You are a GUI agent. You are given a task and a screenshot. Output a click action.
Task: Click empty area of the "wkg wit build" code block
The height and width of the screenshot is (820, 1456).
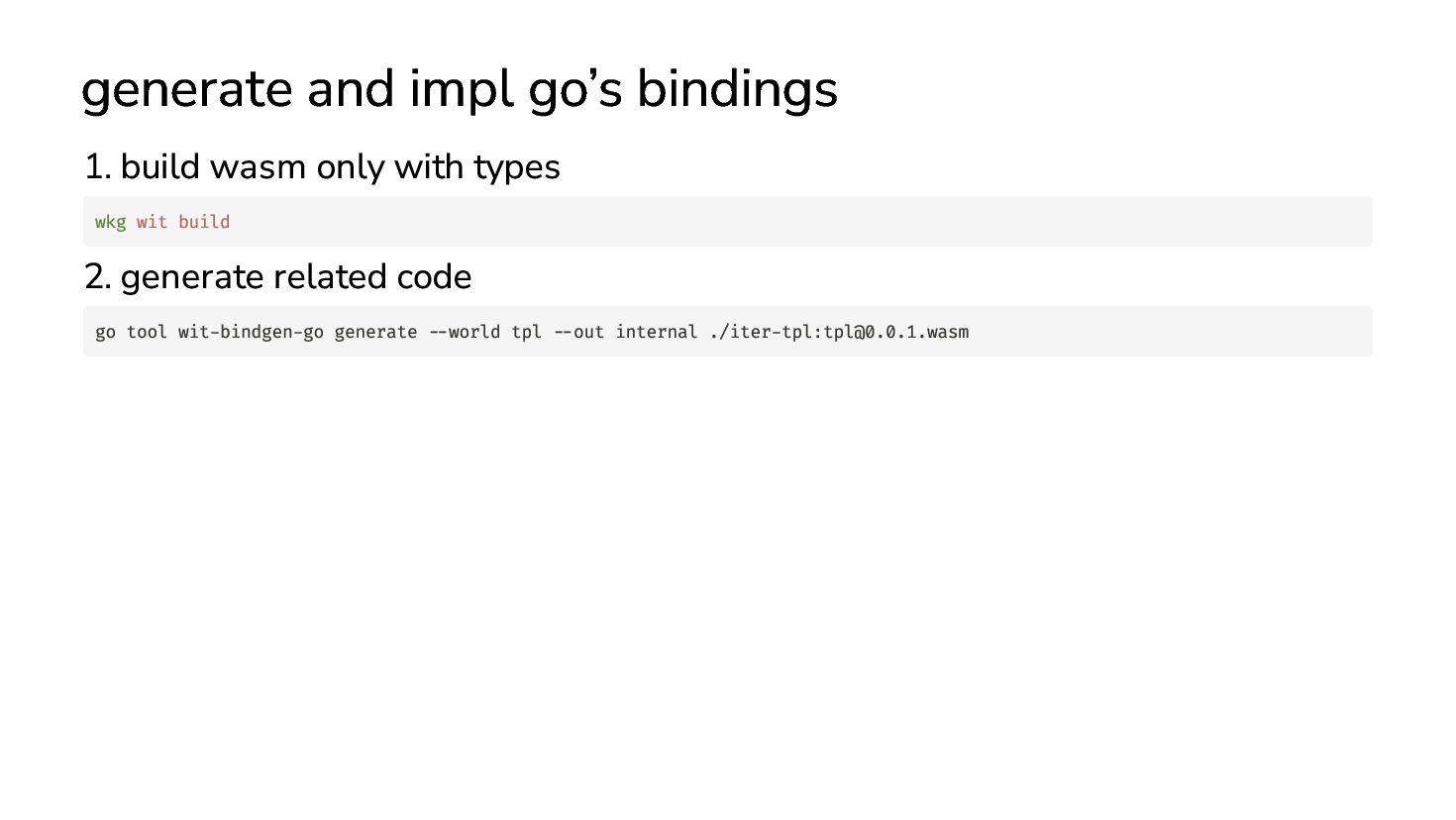coord(792,222)
